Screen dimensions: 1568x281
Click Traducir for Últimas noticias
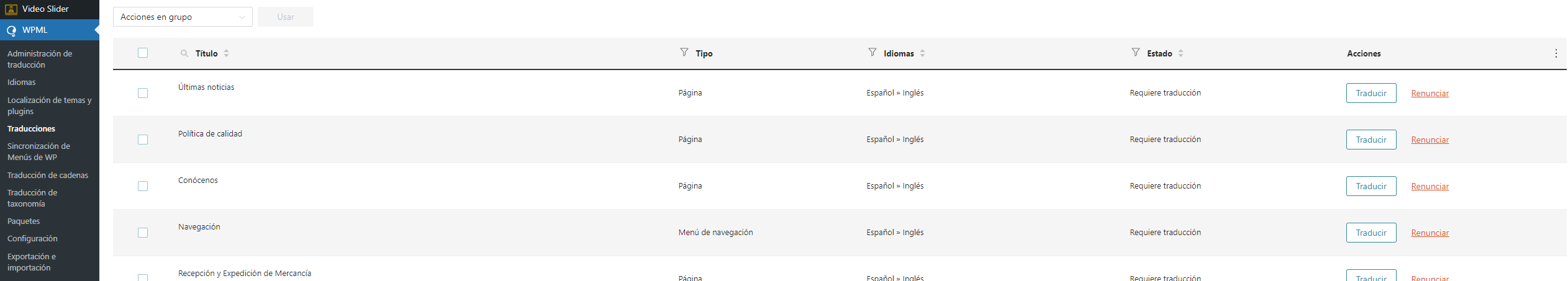1371,93
